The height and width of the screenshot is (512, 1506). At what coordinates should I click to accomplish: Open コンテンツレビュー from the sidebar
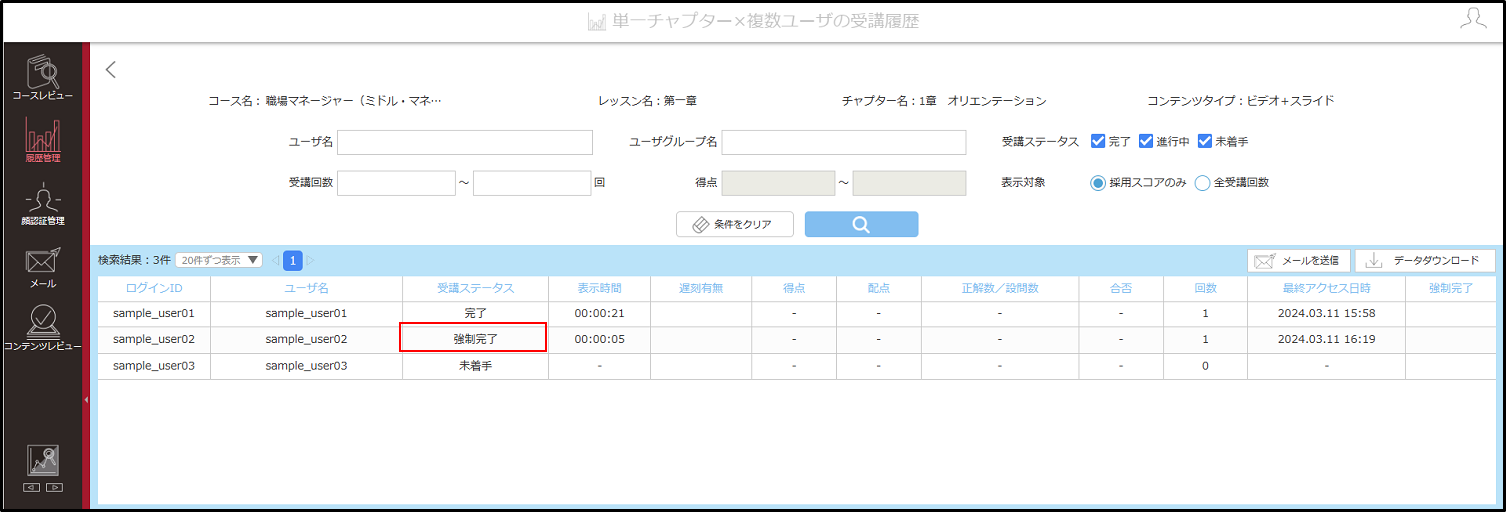(x=42, y=329)
